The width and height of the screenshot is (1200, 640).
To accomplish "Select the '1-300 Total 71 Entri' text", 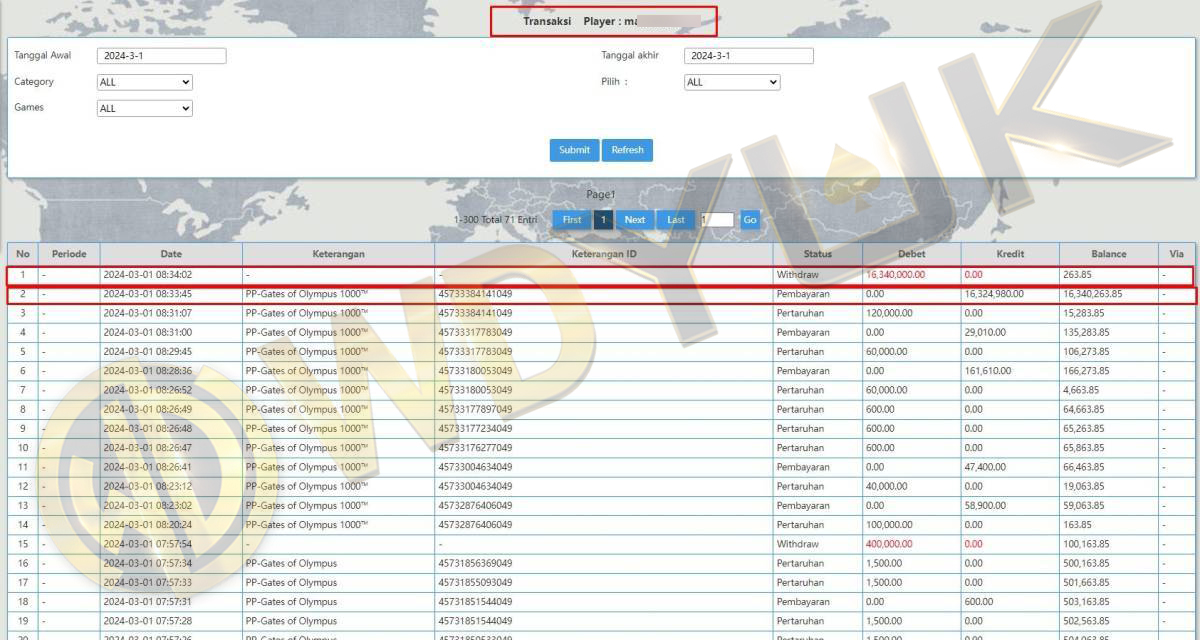I will tap(496, 220).
